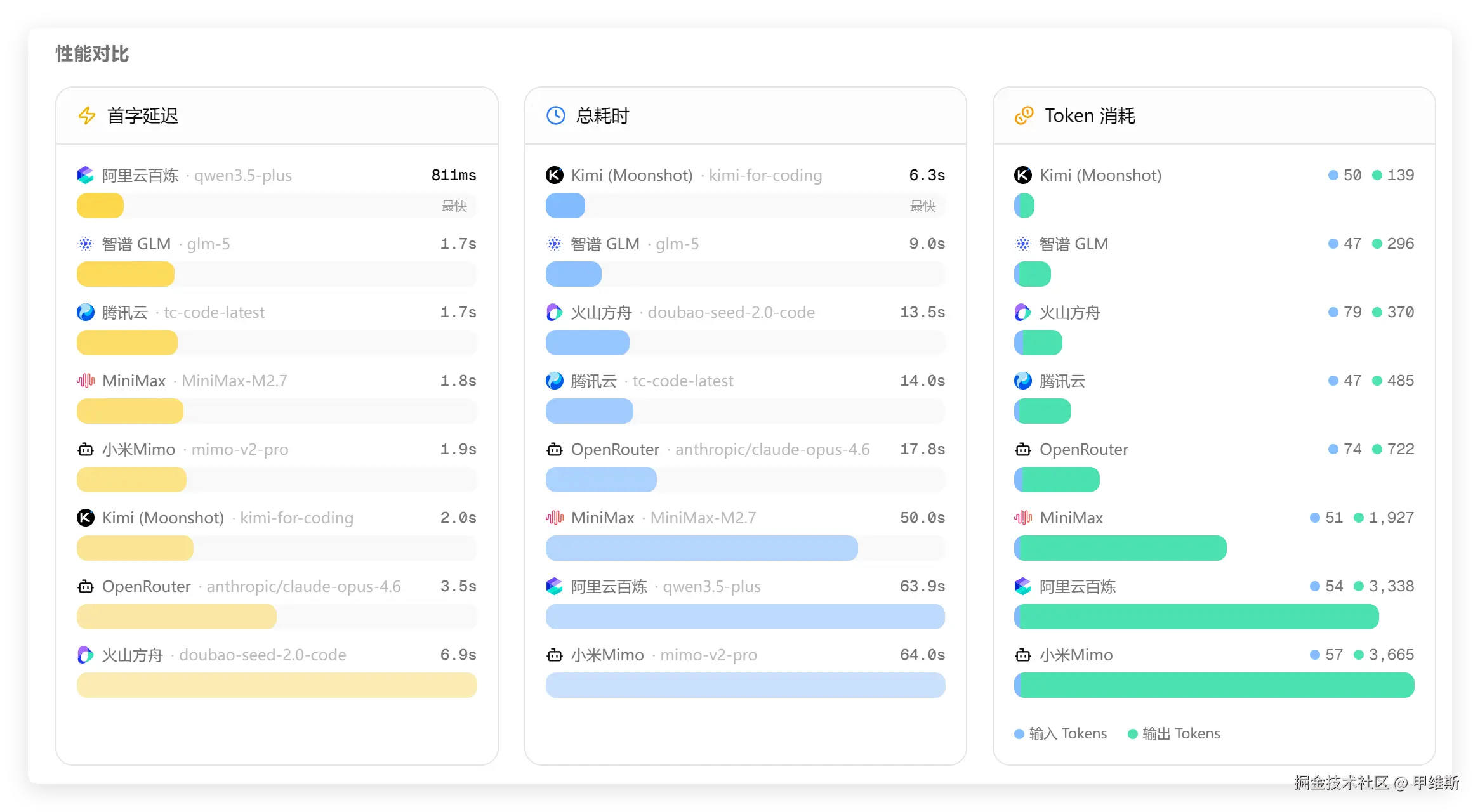Viewport: 1480px width, 812px height.
Task: Click the 811ms latency value for qwen3.5-plus
Action: click(x=453, y=175)
